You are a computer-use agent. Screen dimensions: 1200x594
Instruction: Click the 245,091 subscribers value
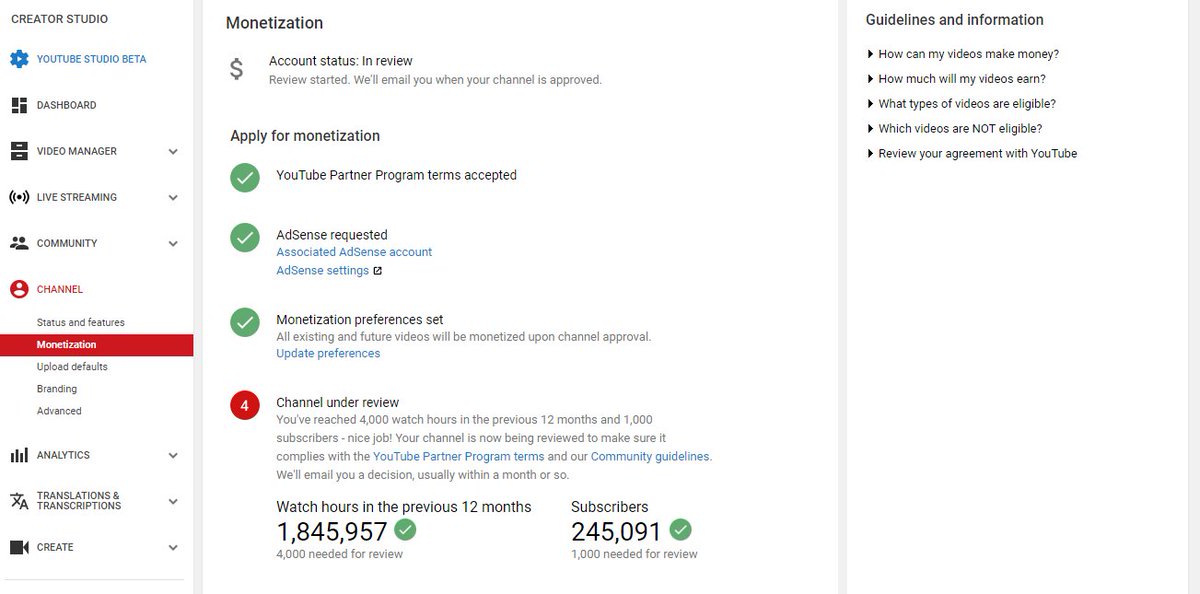point(616,531)
